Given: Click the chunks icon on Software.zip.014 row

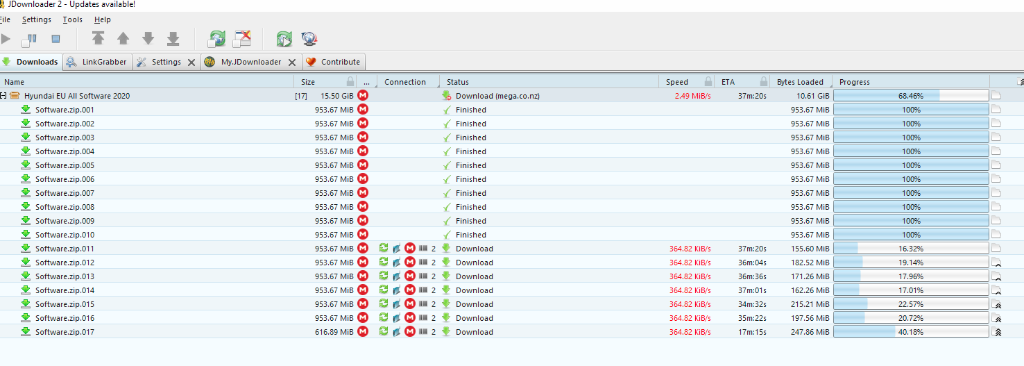Looking at the screenshot, I should click(423, 290).
